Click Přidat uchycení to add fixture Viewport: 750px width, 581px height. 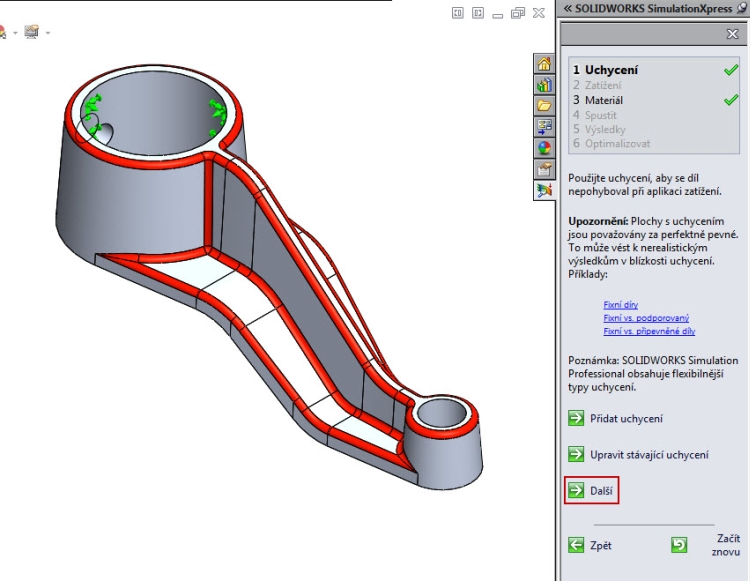click(616, 418)
